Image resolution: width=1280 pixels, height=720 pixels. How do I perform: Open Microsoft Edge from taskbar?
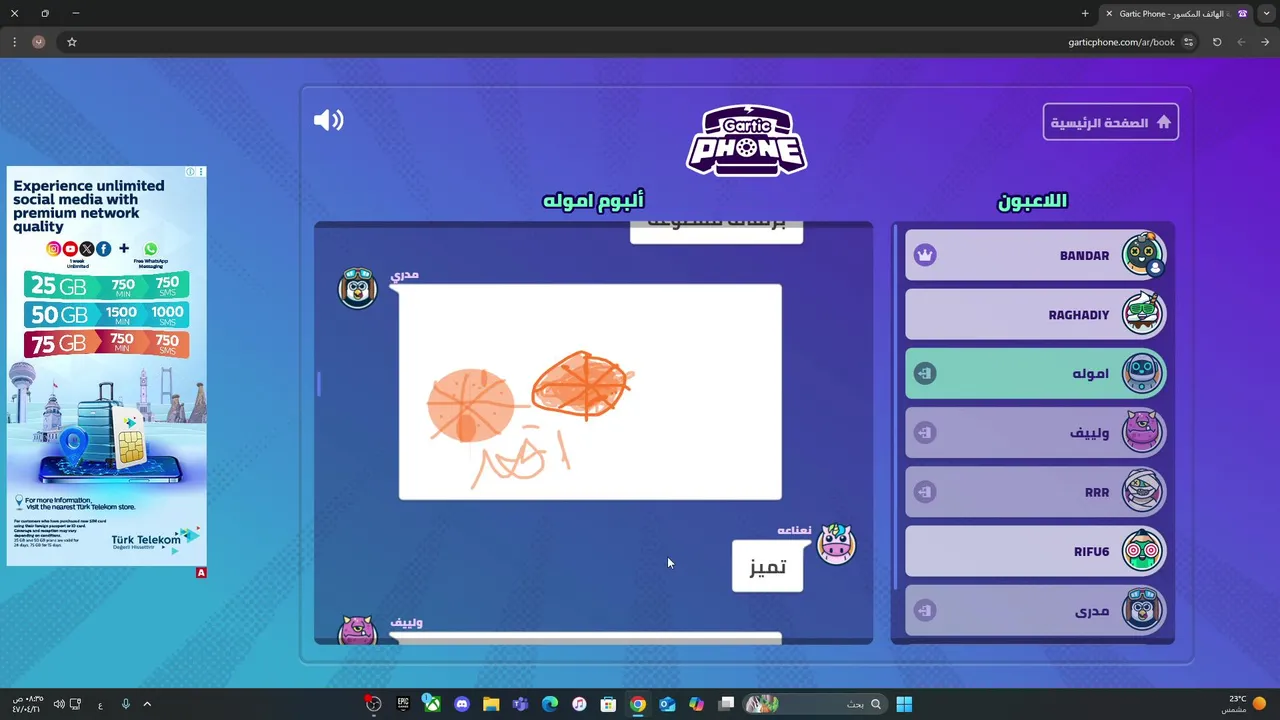coord(549,704)
